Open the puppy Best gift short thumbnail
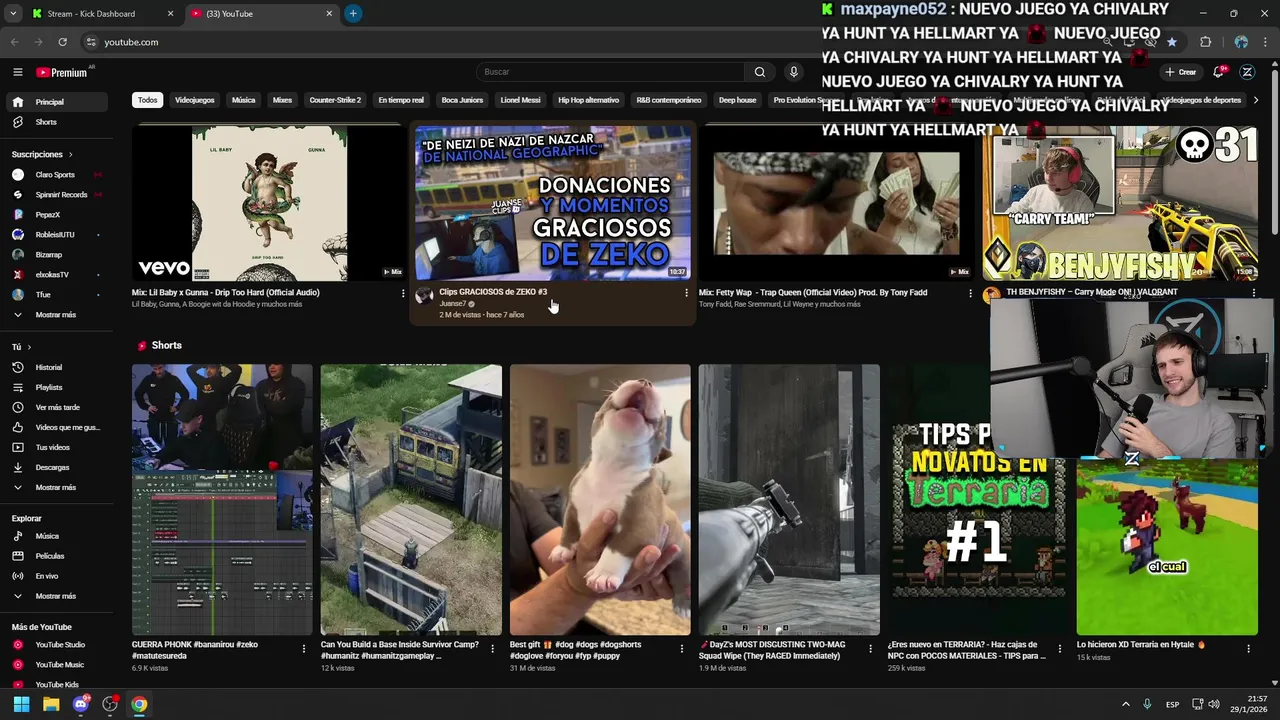This screenshot has height=720, width=1280. point(600,500)
